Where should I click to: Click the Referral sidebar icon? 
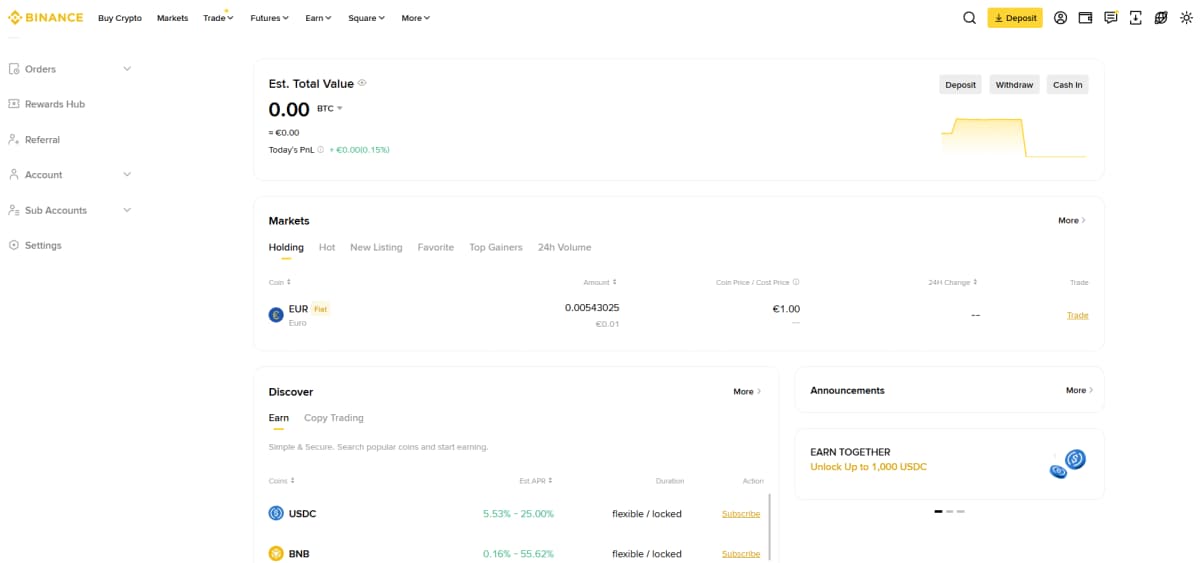pyautogui.click(x=14, y=140)
